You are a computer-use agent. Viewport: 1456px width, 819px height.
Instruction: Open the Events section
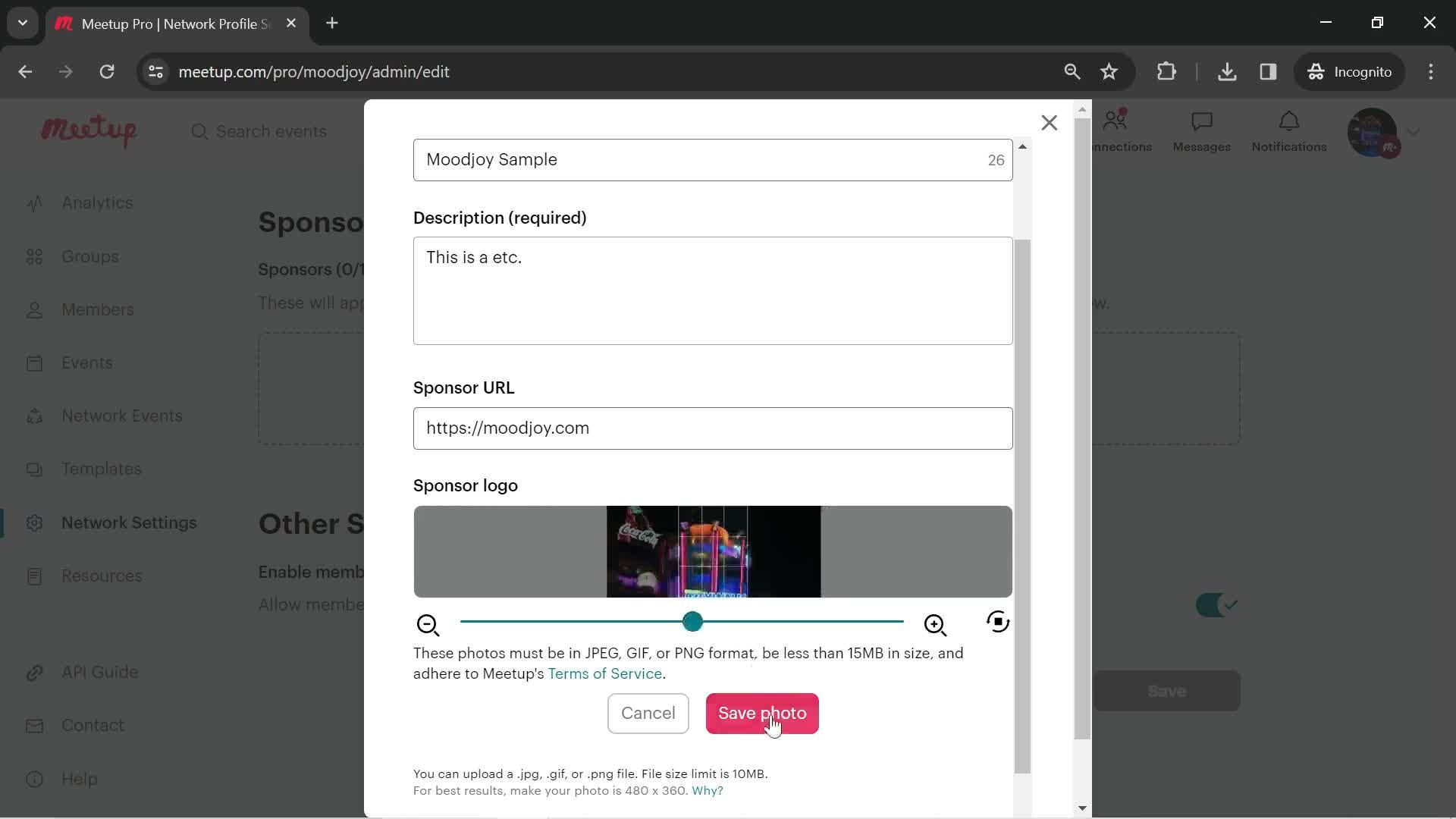click(x=87, y=363)
